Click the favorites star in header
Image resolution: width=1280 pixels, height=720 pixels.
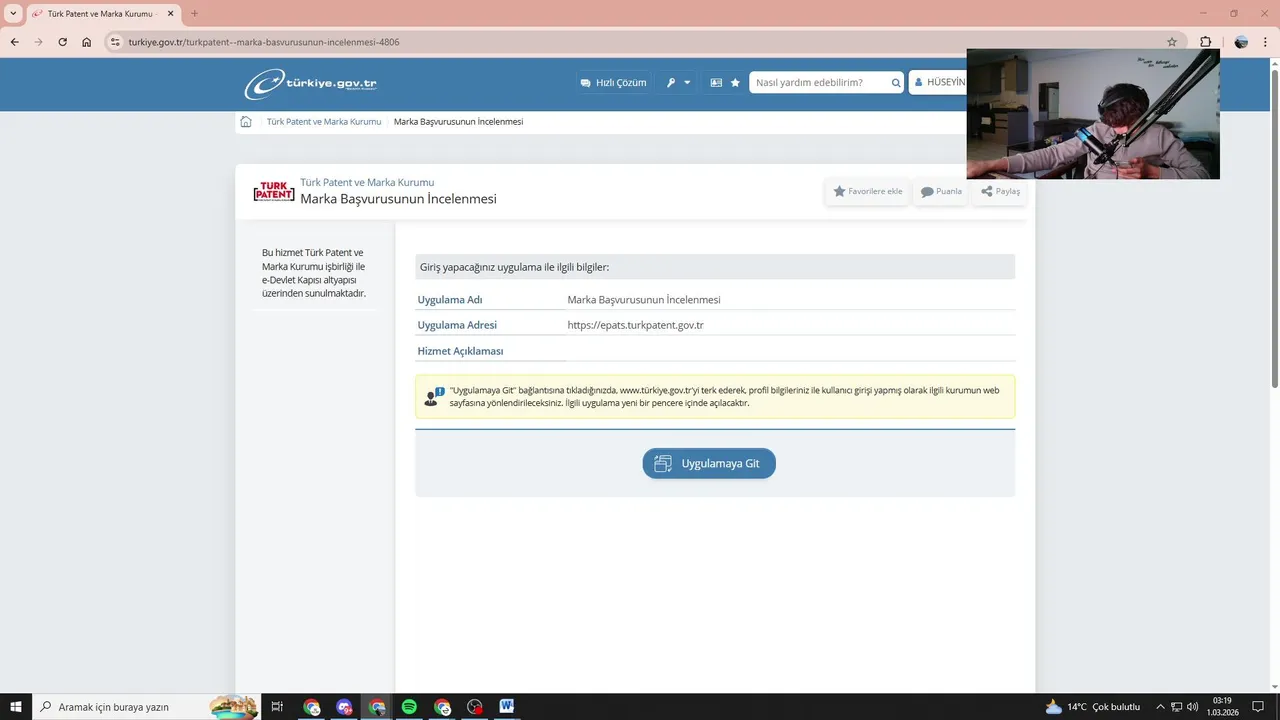pos(735,83)
